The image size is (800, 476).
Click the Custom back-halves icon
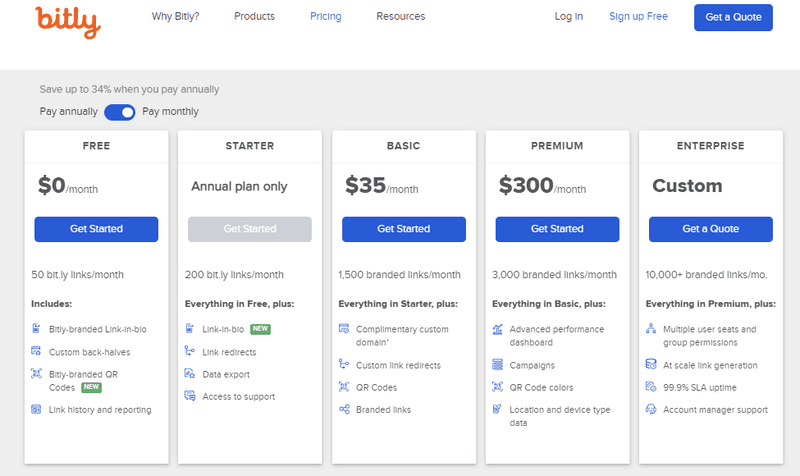click(x=36, y=351)
